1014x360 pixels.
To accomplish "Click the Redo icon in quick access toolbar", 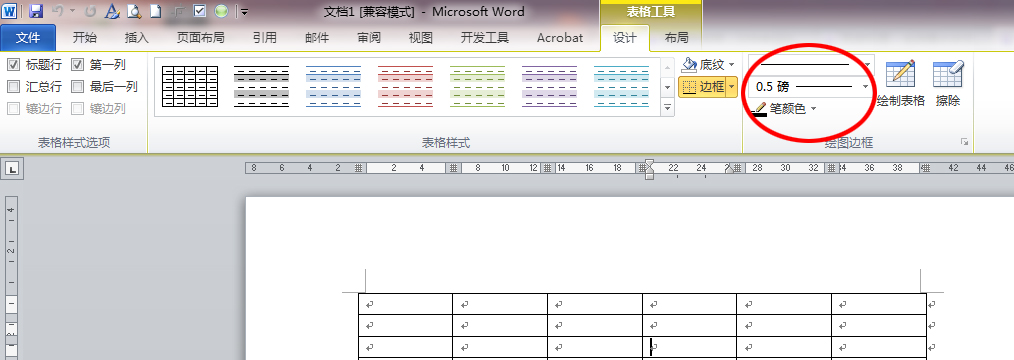I will (x=91, y=11).
